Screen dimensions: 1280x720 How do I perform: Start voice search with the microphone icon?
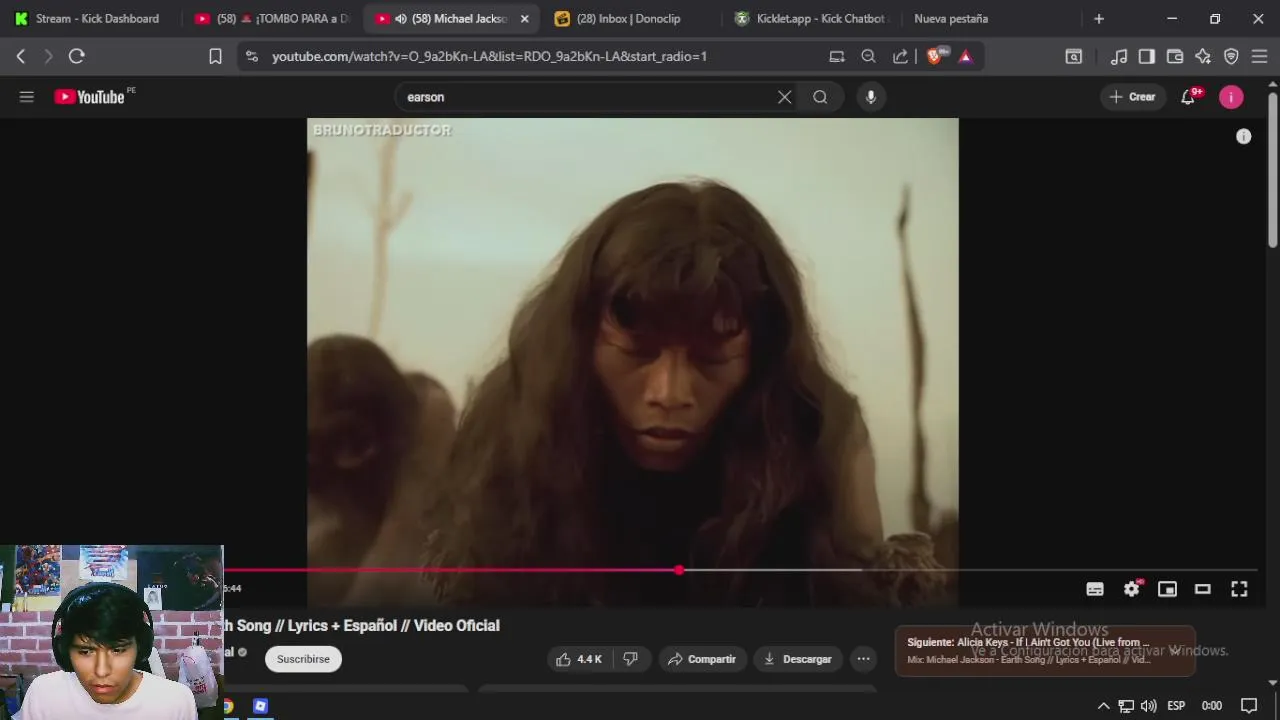[871, 97]
